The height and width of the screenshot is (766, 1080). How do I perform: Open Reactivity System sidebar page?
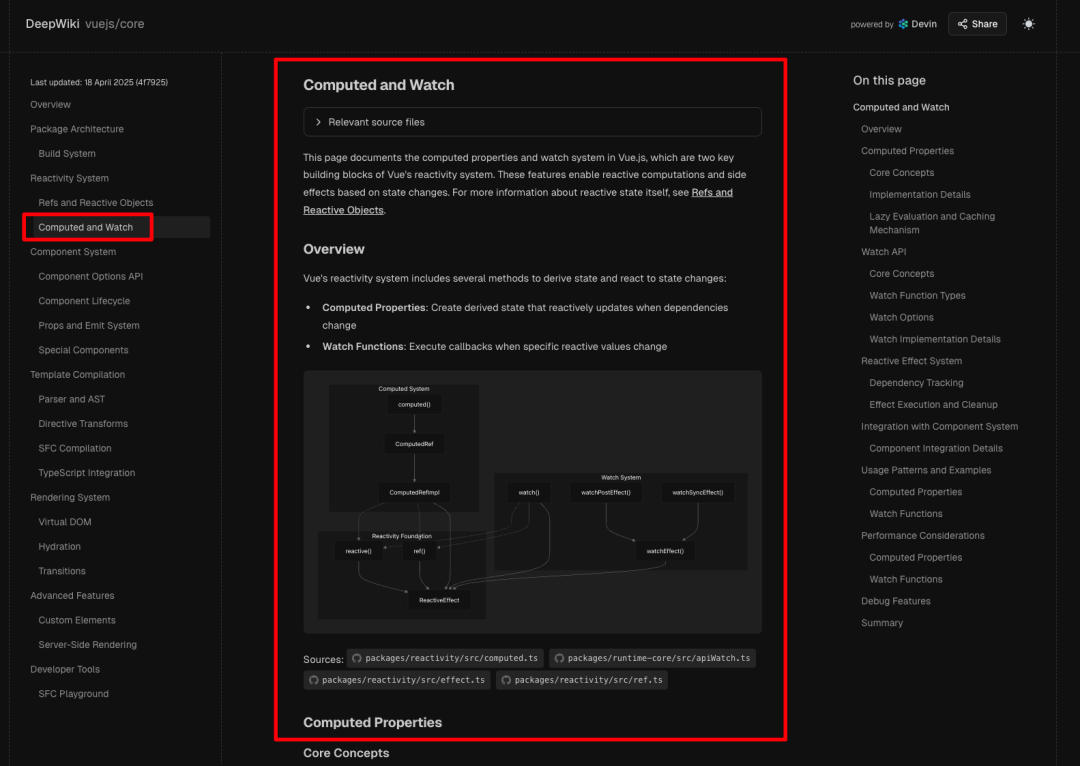(x=70, y=178)
